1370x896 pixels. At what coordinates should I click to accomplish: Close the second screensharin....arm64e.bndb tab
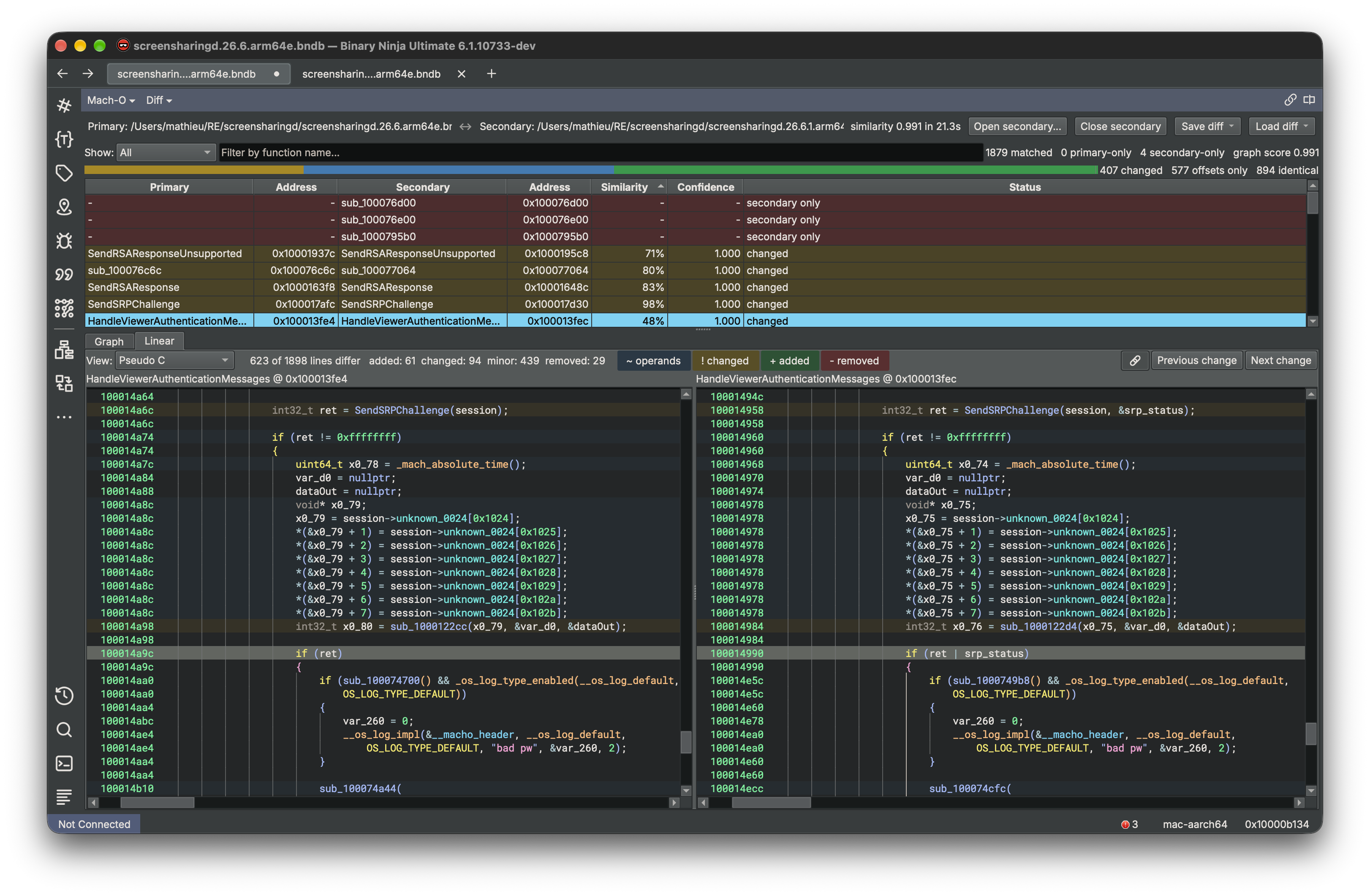461,73
